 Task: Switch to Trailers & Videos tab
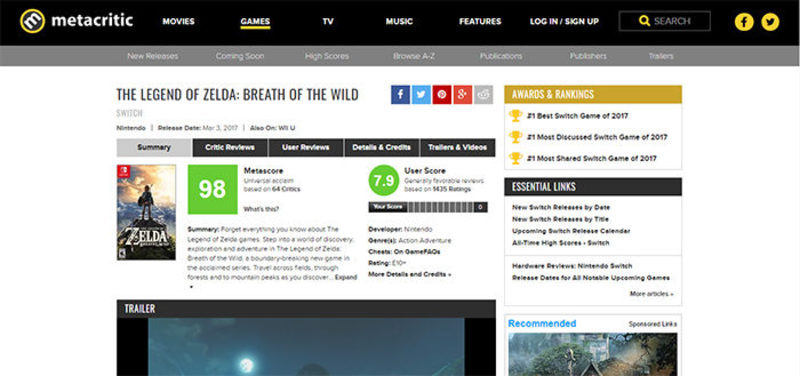coord(458,147)
